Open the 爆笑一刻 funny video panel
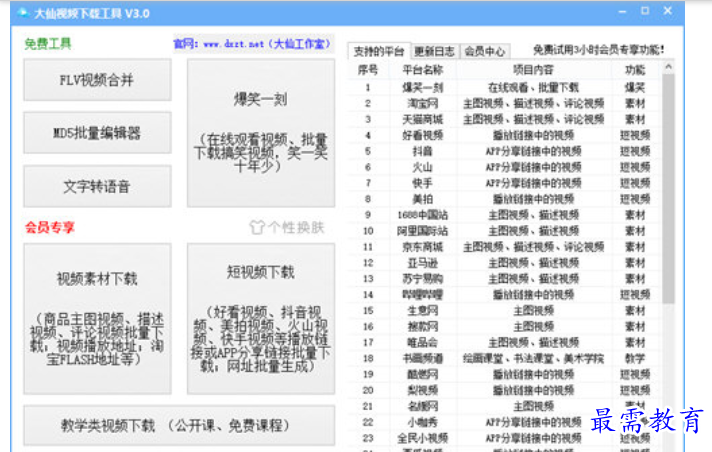 tap(261, 133)
